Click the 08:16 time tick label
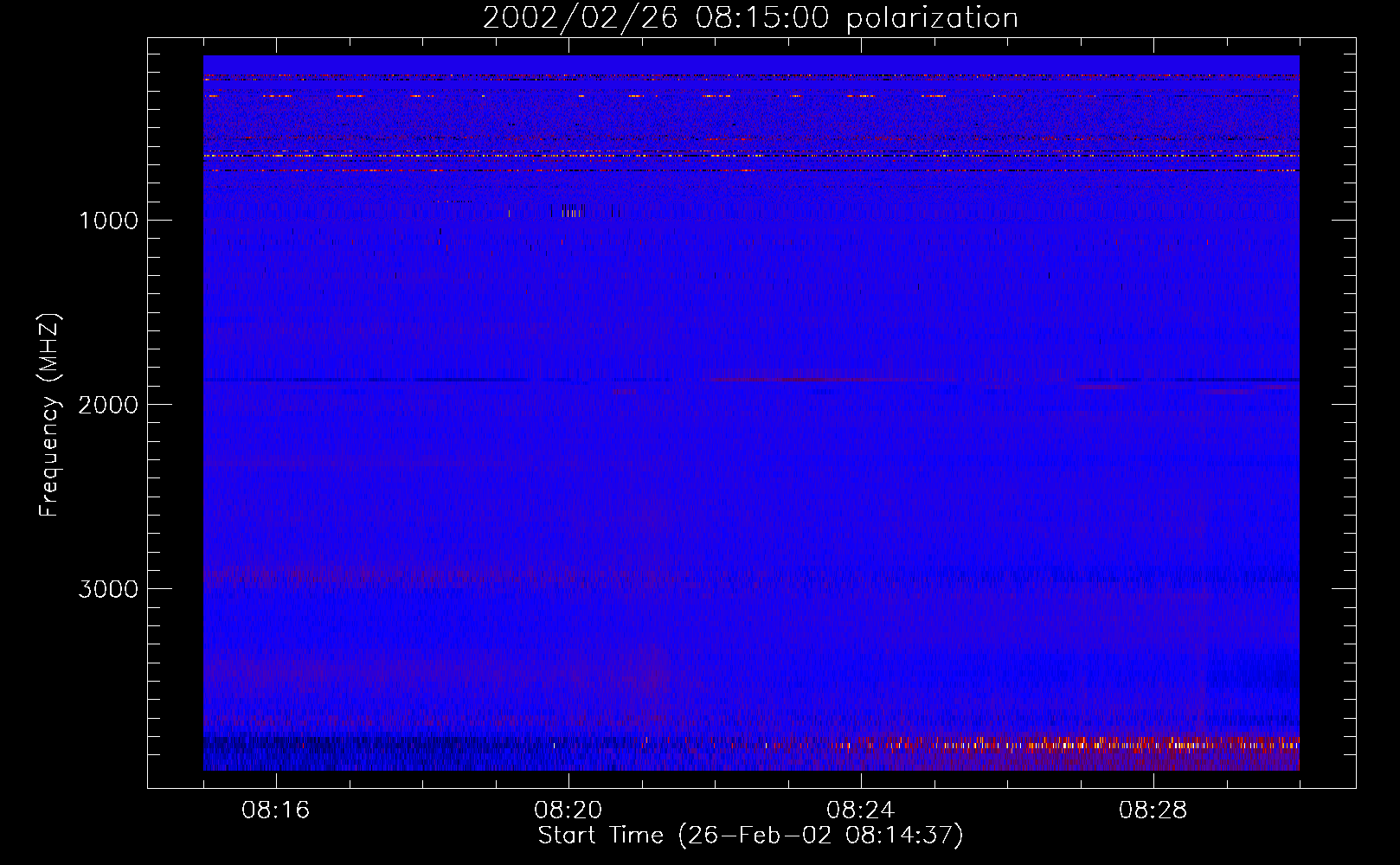The width and height of the screenshot is (1400, 865). 276,811
